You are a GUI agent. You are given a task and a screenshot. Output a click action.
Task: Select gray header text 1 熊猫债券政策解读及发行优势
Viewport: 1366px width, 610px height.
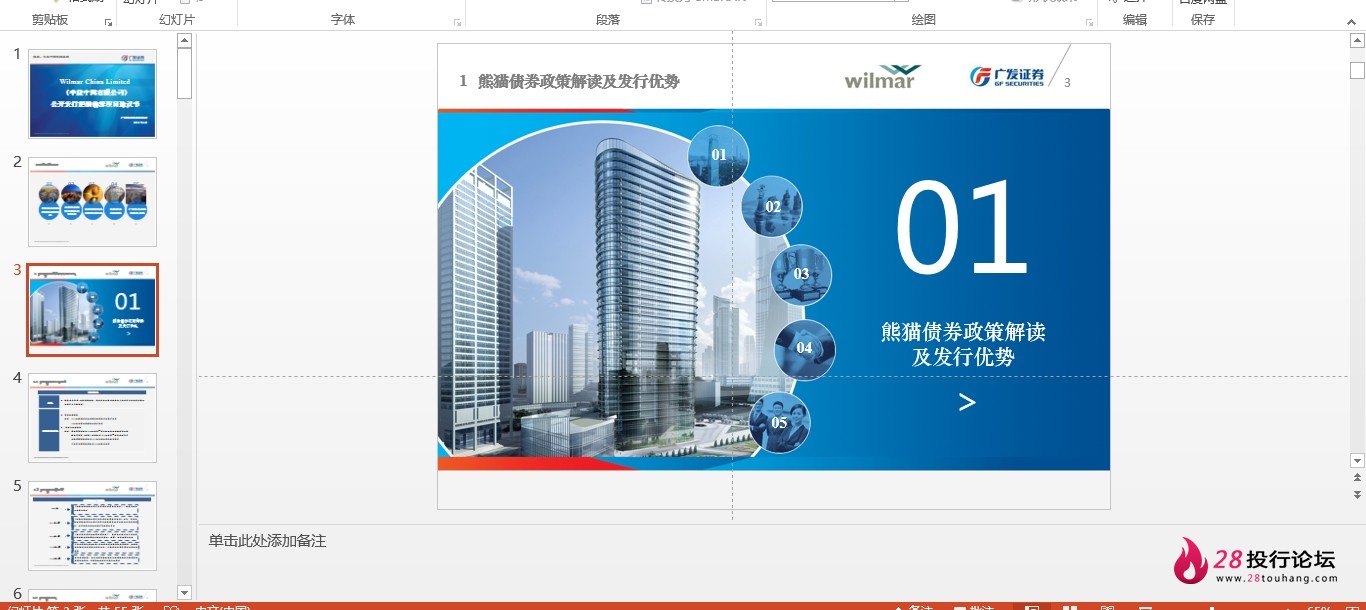coord(569,81)
